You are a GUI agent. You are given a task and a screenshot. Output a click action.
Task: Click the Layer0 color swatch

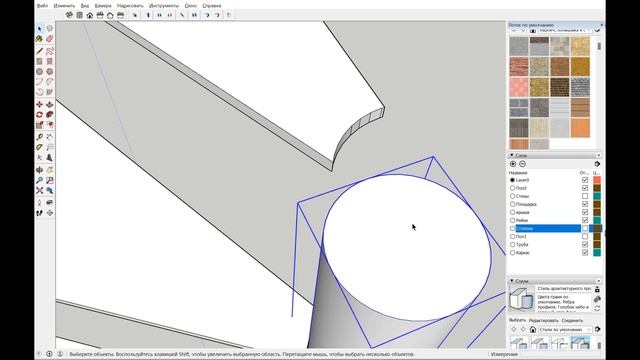coord(597,180)
